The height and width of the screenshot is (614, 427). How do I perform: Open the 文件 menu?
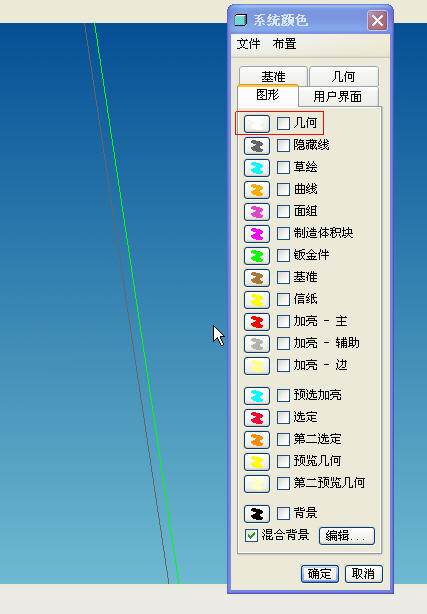(x=248, y=44)
